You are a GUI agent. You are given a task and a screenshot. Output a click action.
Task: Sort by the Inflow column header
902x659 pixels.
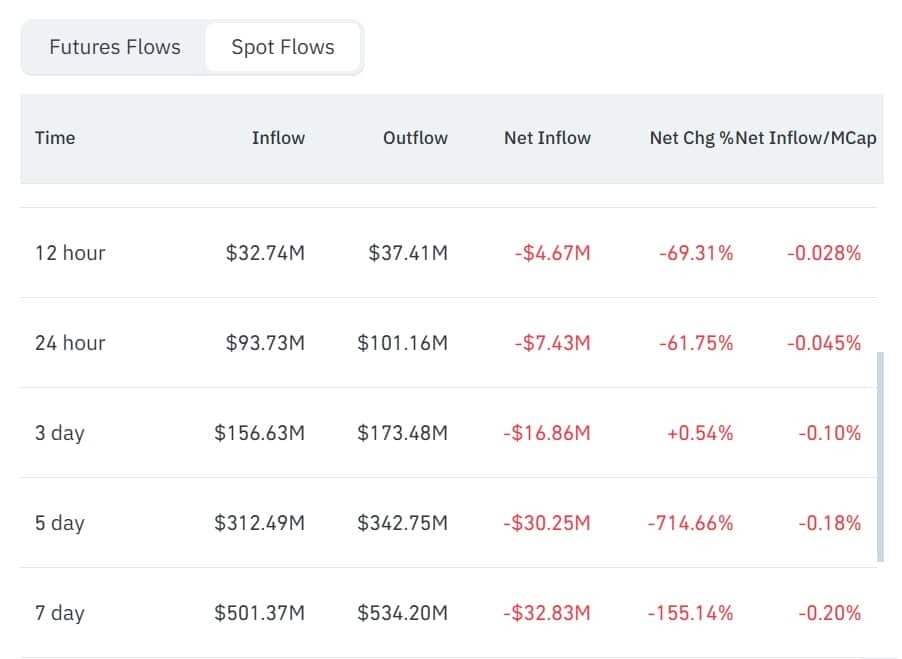278,138
